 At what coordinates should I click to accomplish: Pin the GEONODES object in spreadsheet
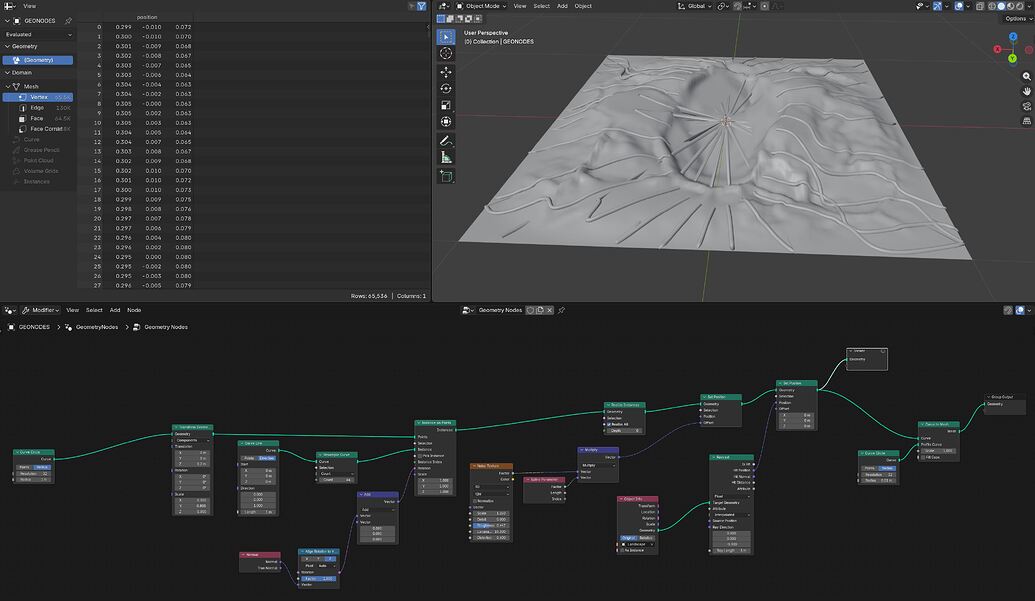click(x=68, y=20)
